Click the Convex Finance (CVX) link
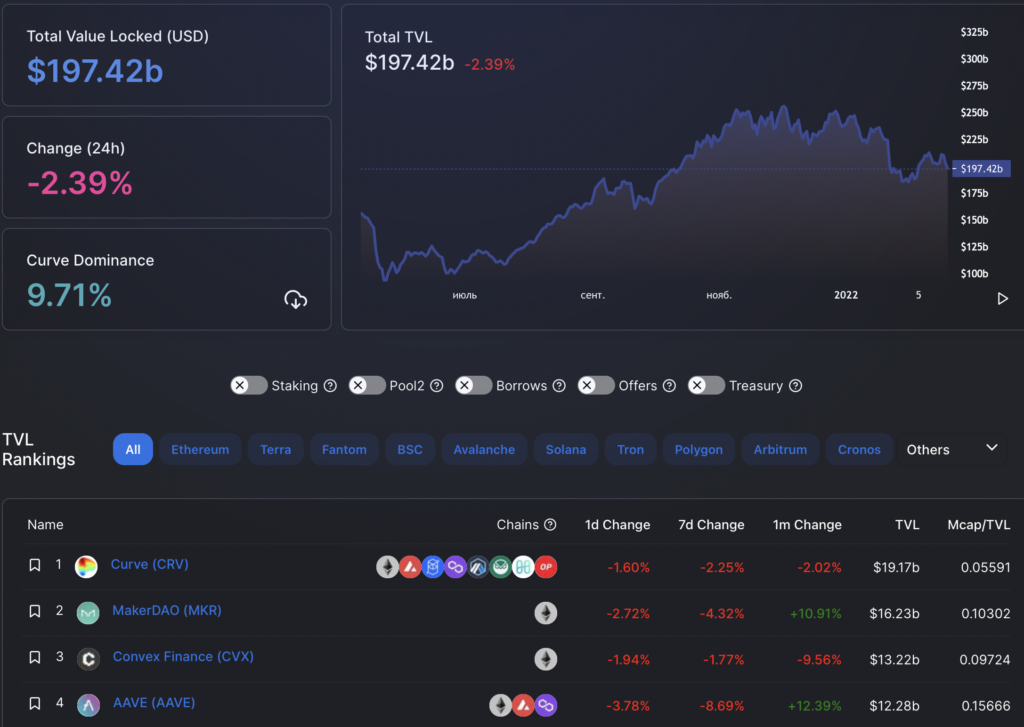 pos(183,656)
